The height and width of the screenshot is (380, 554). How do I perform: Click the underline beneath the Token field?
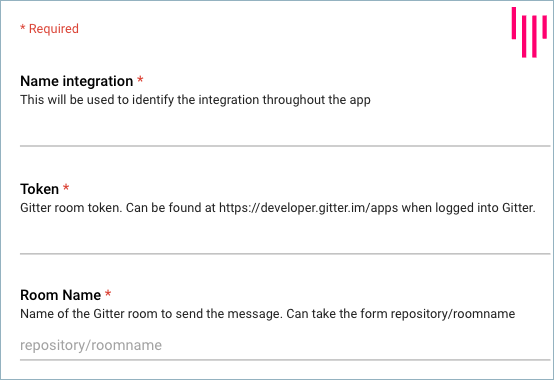285,254
